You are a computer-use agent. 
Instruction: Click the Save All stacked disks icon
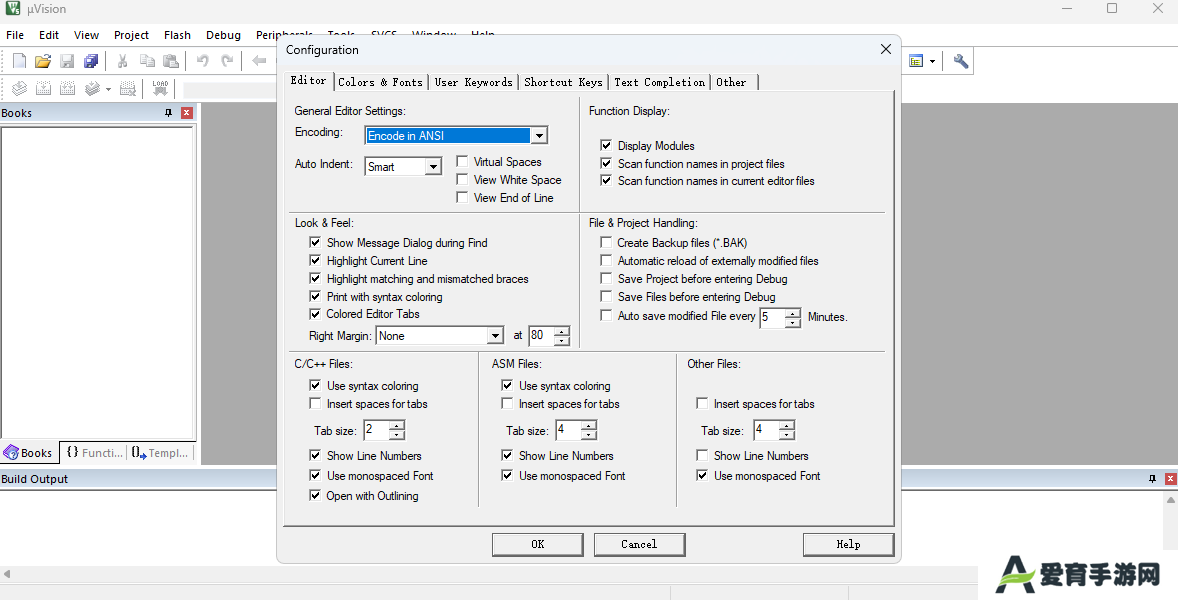(91, 61)
